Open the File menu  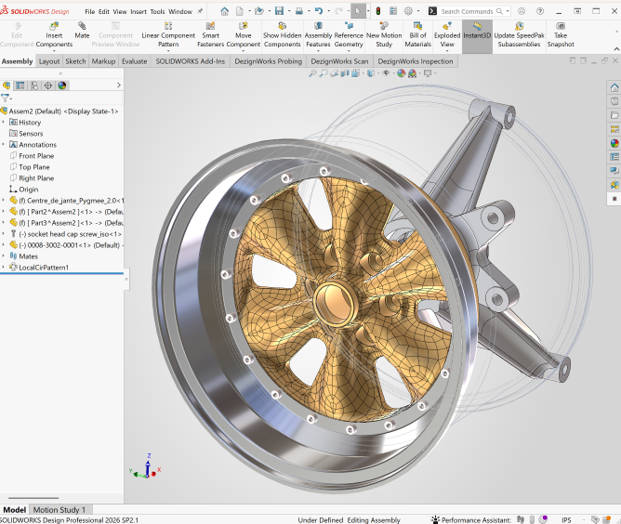[x=90, y=11]
